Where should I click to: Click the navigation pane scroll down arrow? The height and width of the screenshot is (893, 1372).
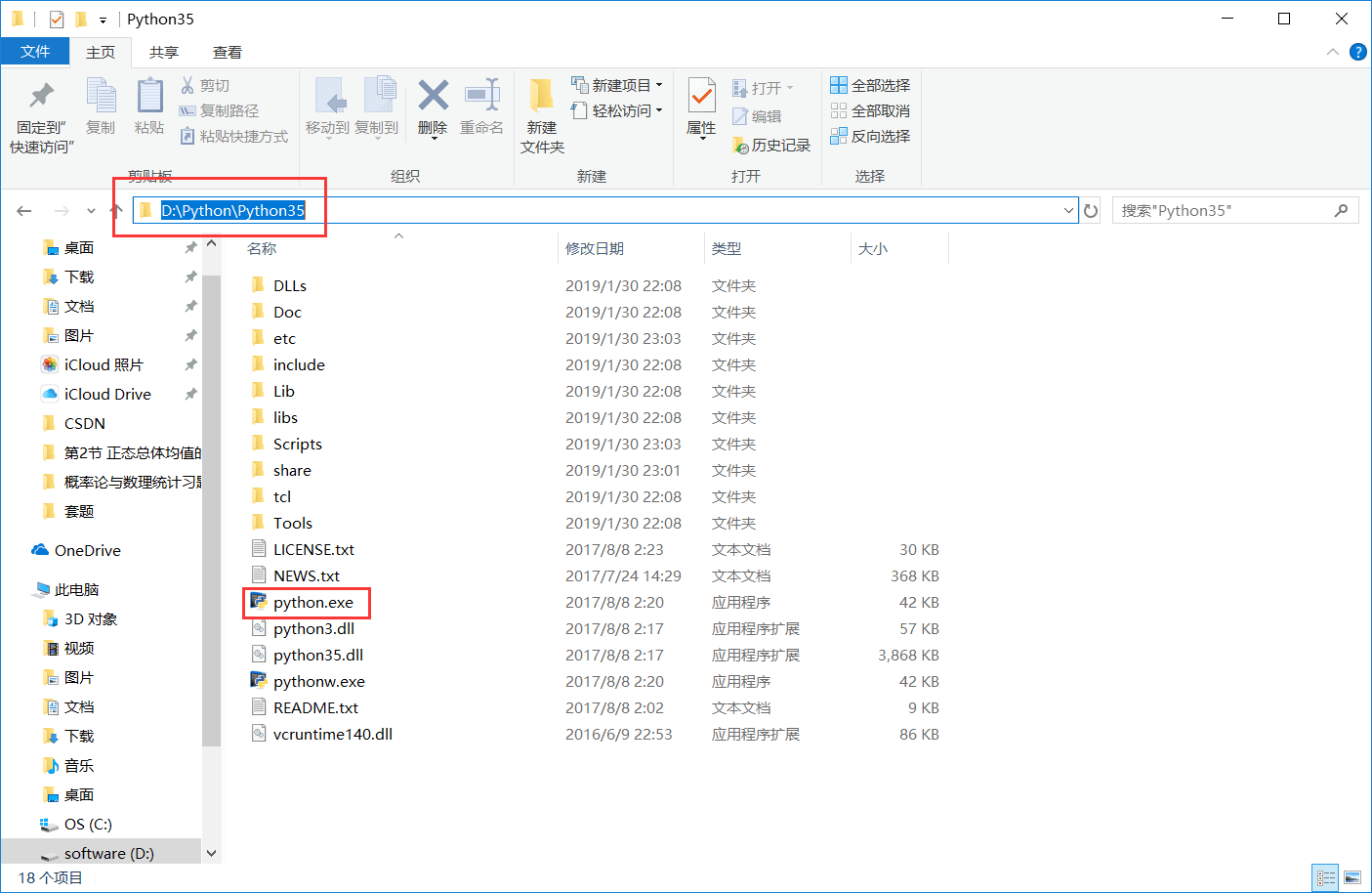tap(211, 853)
